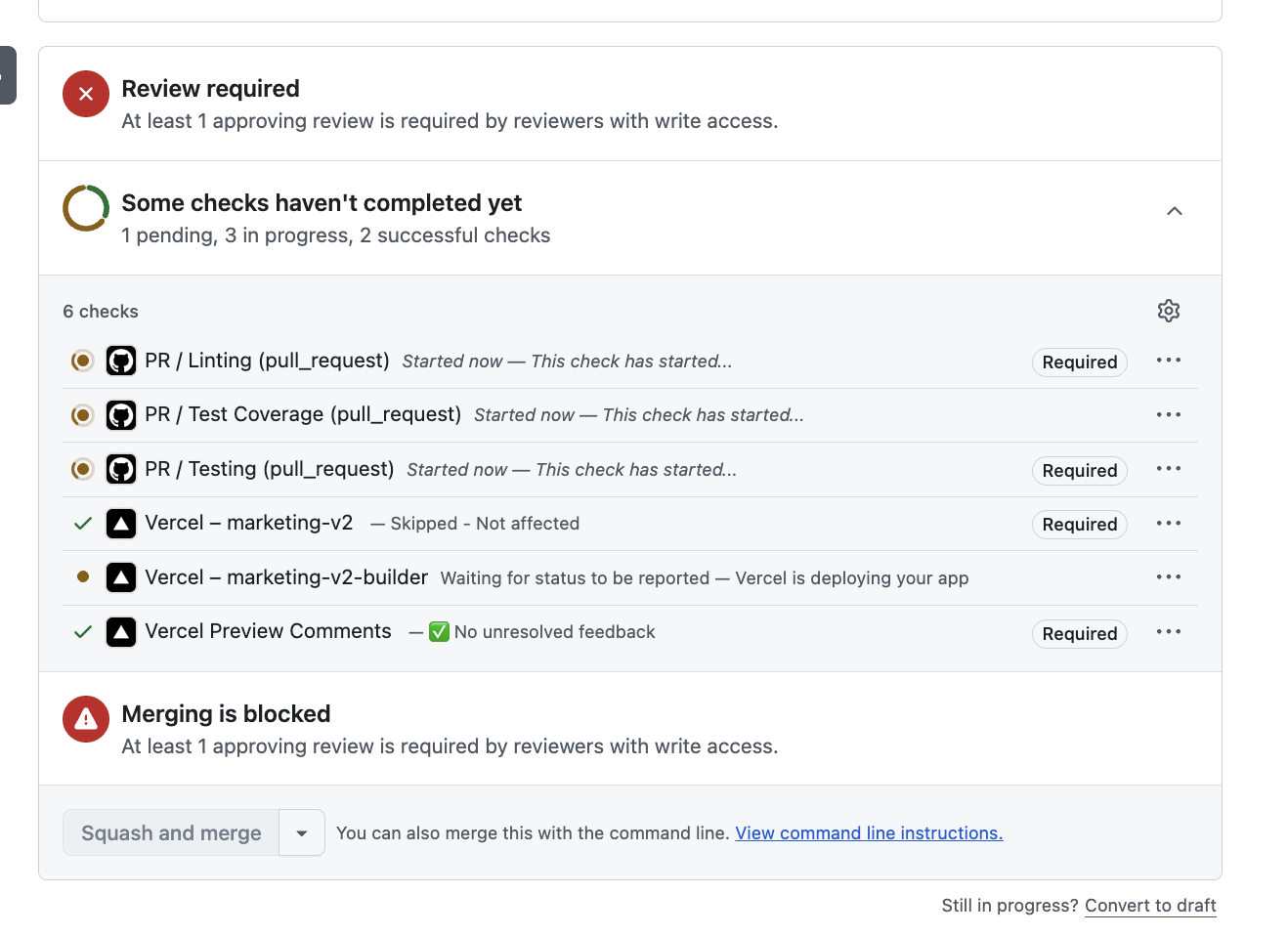The height and width of the screenshot is (936, 1288).
Task: Click the Squash and merge button
Action: [171, 832]
